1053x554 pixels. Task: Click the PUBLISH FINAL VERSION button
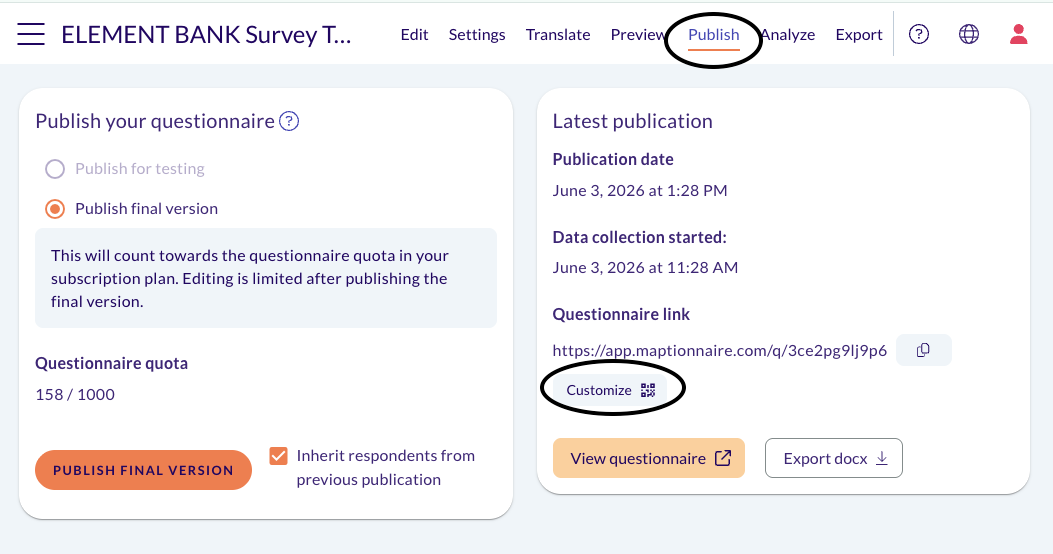click(x=143, y=470)
